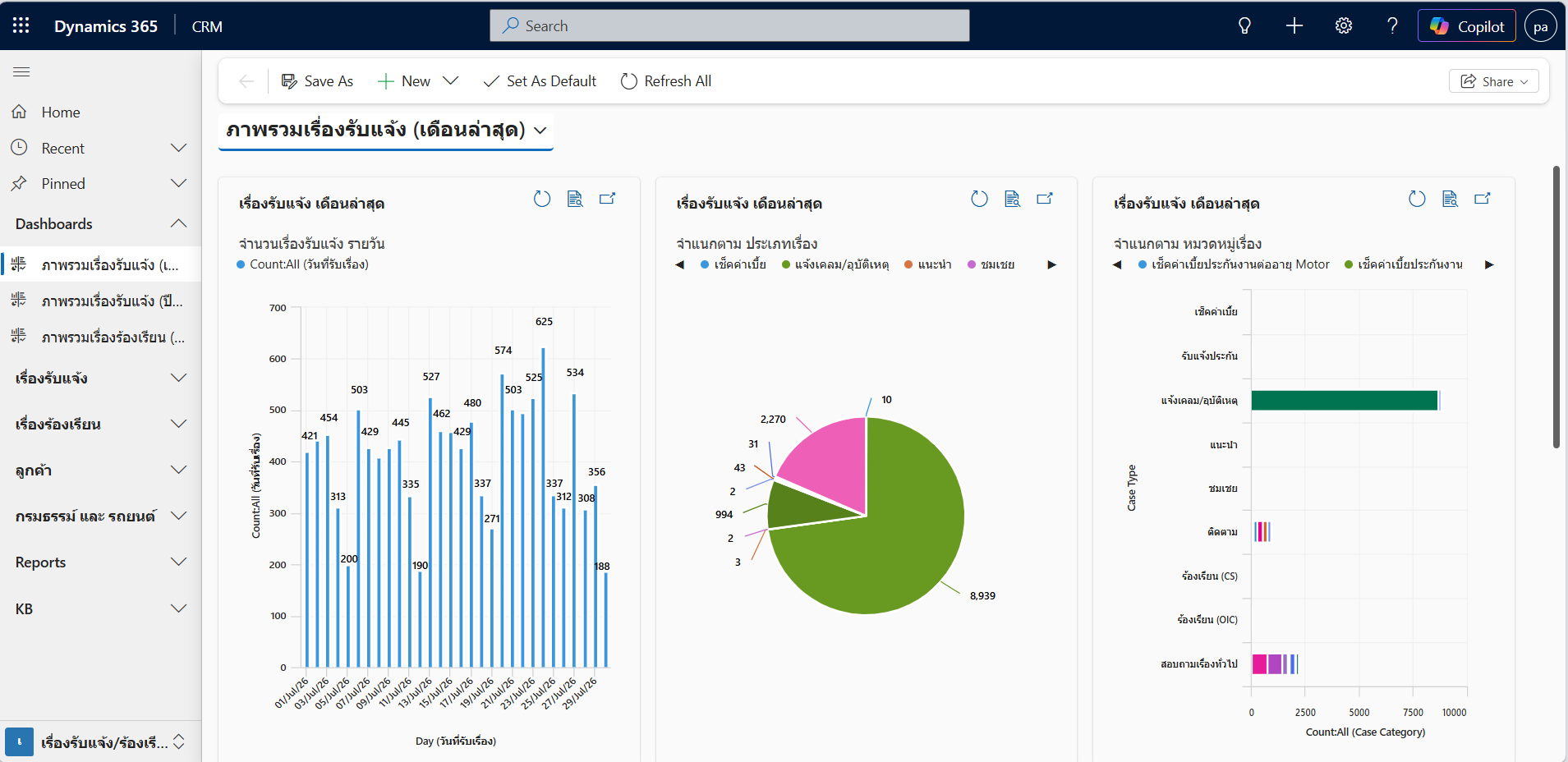Toggle เช็คค่าเบี้ยประกันงานต่ออายุ Motor legend
Screen dimensions: 1568x762
[1234, 264]
